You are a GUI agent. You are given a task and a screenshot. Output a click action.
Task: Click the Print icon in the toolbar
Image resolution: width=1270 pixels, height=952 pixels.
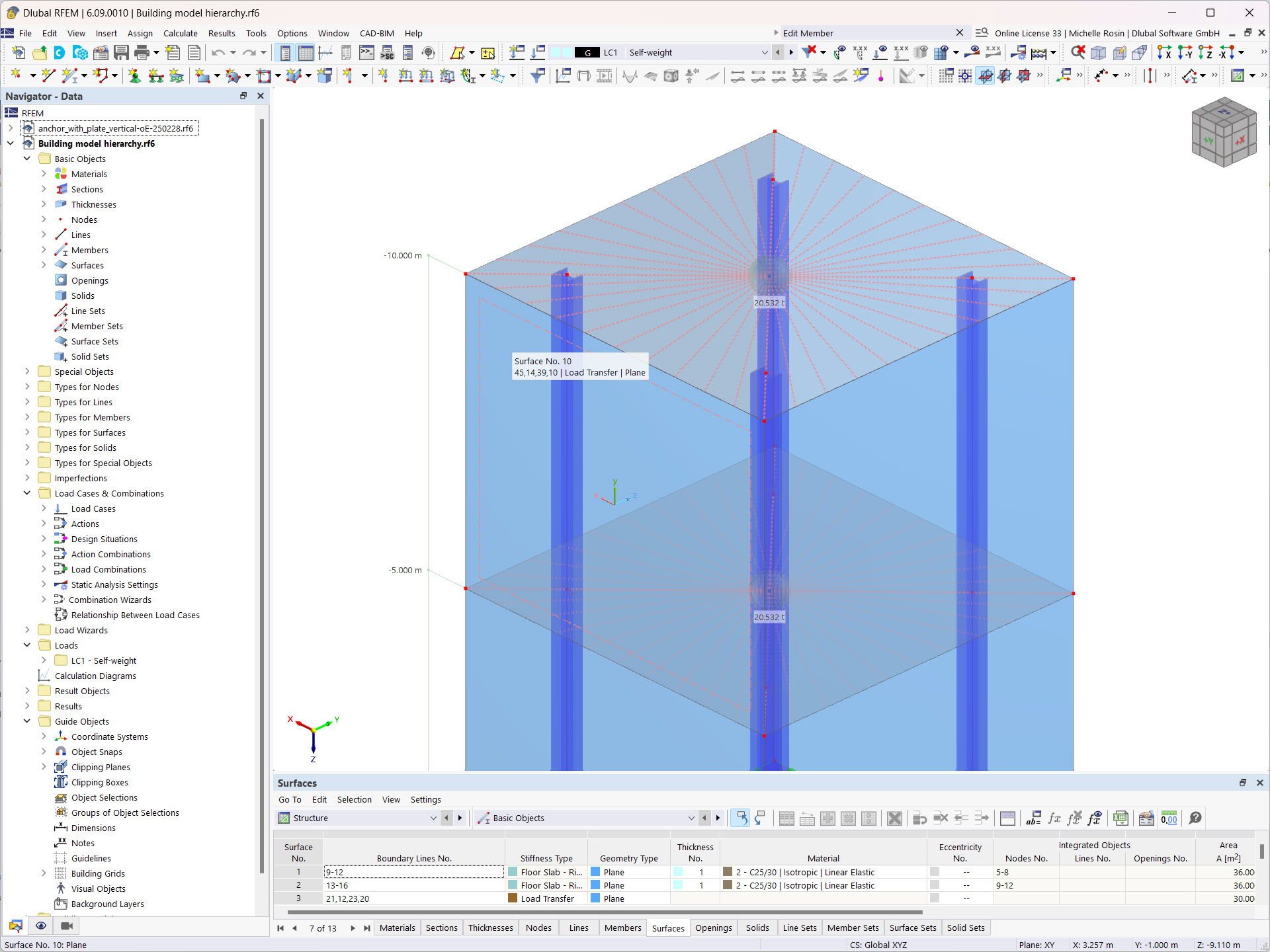click(142, 53)
